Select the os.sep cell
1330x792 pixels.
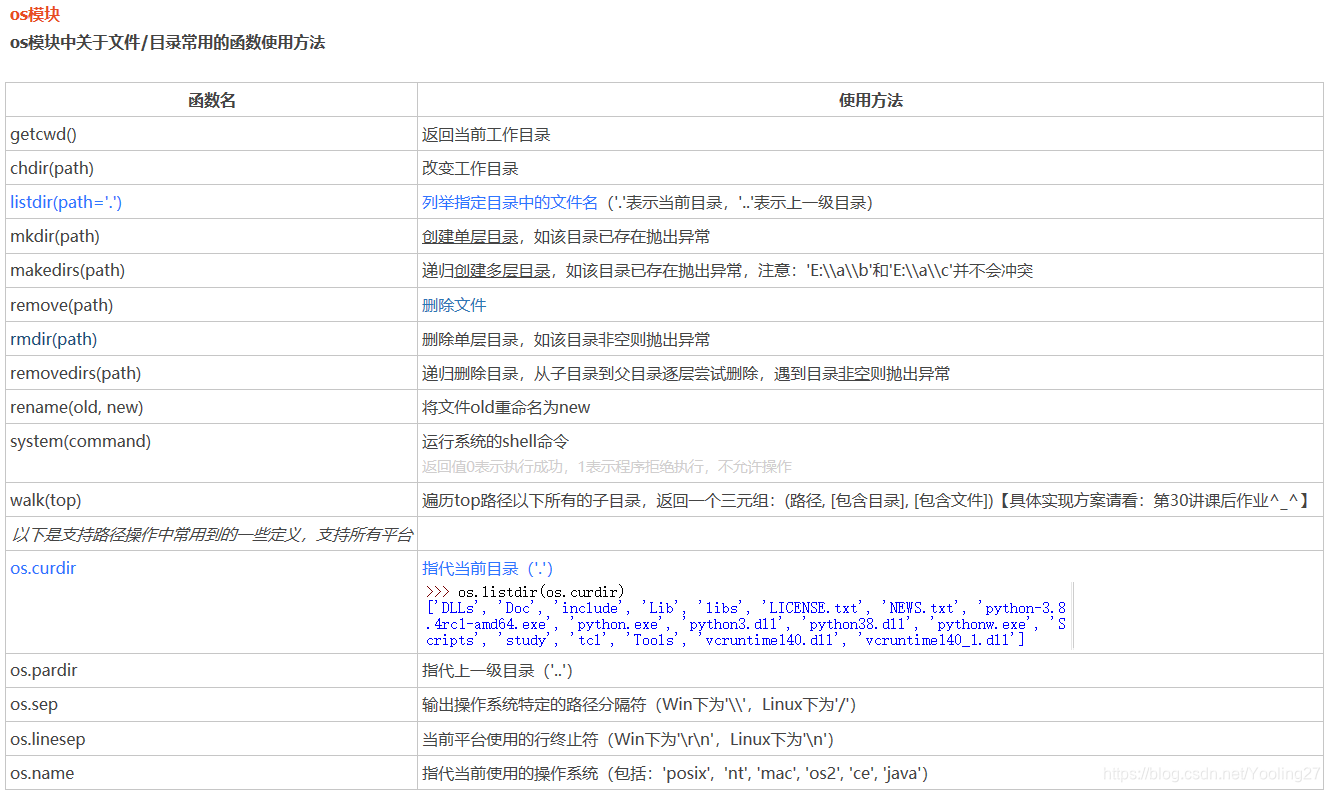[212, 704]
